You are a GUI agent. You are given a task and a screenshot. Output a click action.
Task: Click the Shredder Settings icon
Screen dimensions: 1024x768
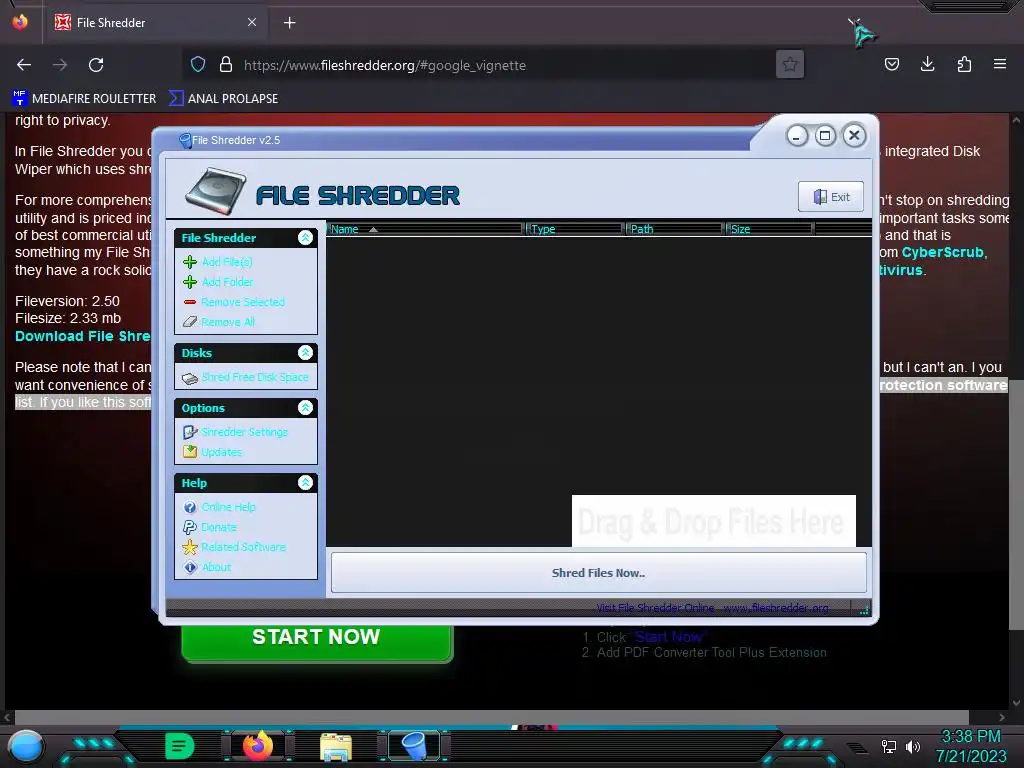point(190,432)
